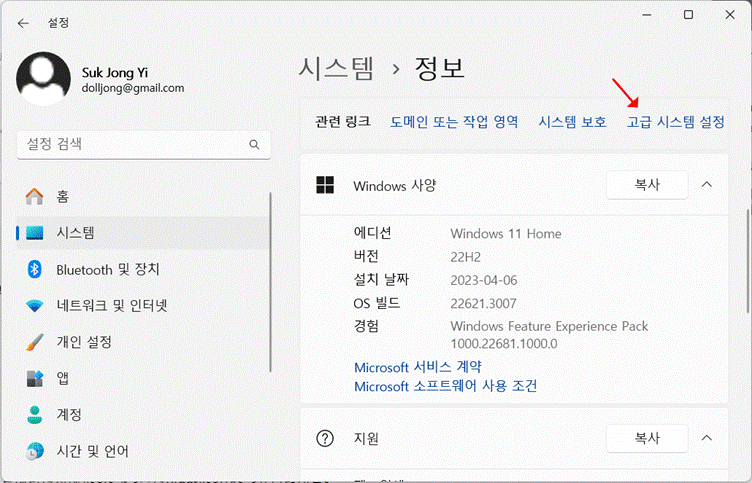
Task: Click the Accounts person icon
Action: click(x=35, y=415)
